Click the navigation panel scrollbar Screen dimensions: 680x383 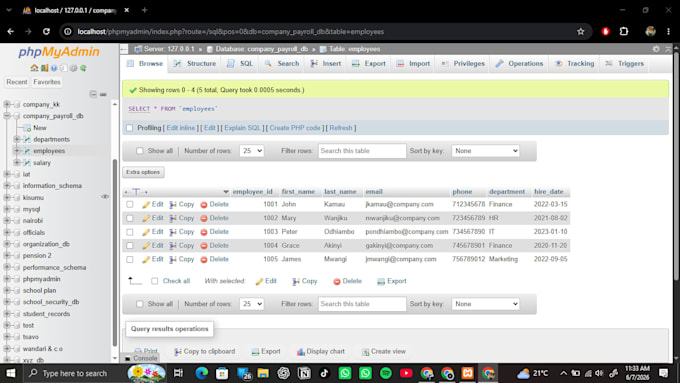pos(115,252)
